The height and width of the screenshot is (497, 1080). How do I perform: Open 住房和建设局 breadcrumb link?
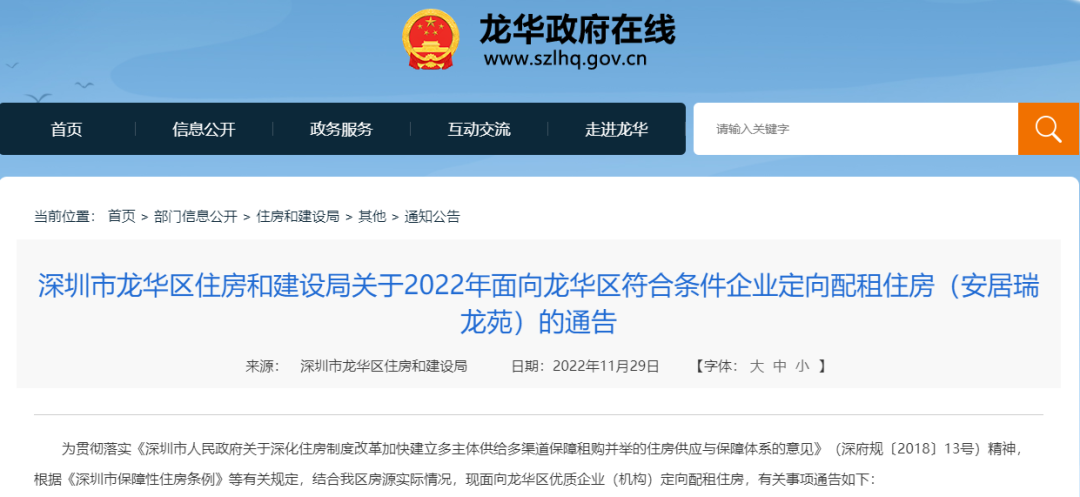[298, 217]
